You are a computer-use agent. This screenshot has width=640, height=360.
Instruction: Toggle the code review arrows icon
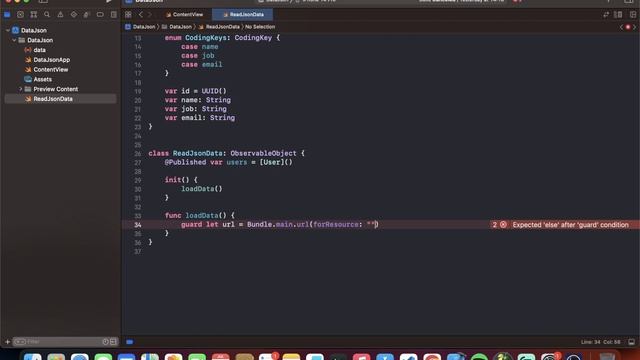pos(606,15)
